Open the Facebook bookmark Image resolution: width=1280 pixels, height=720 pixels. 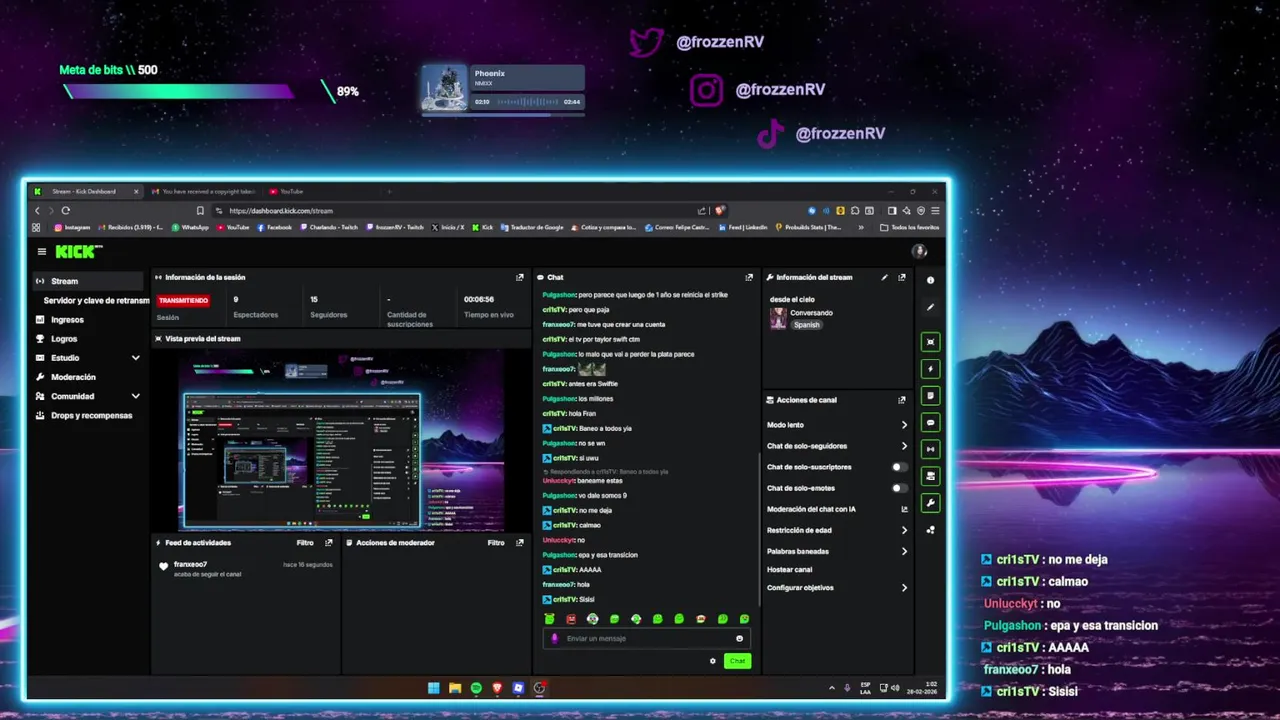pos(275,227)
